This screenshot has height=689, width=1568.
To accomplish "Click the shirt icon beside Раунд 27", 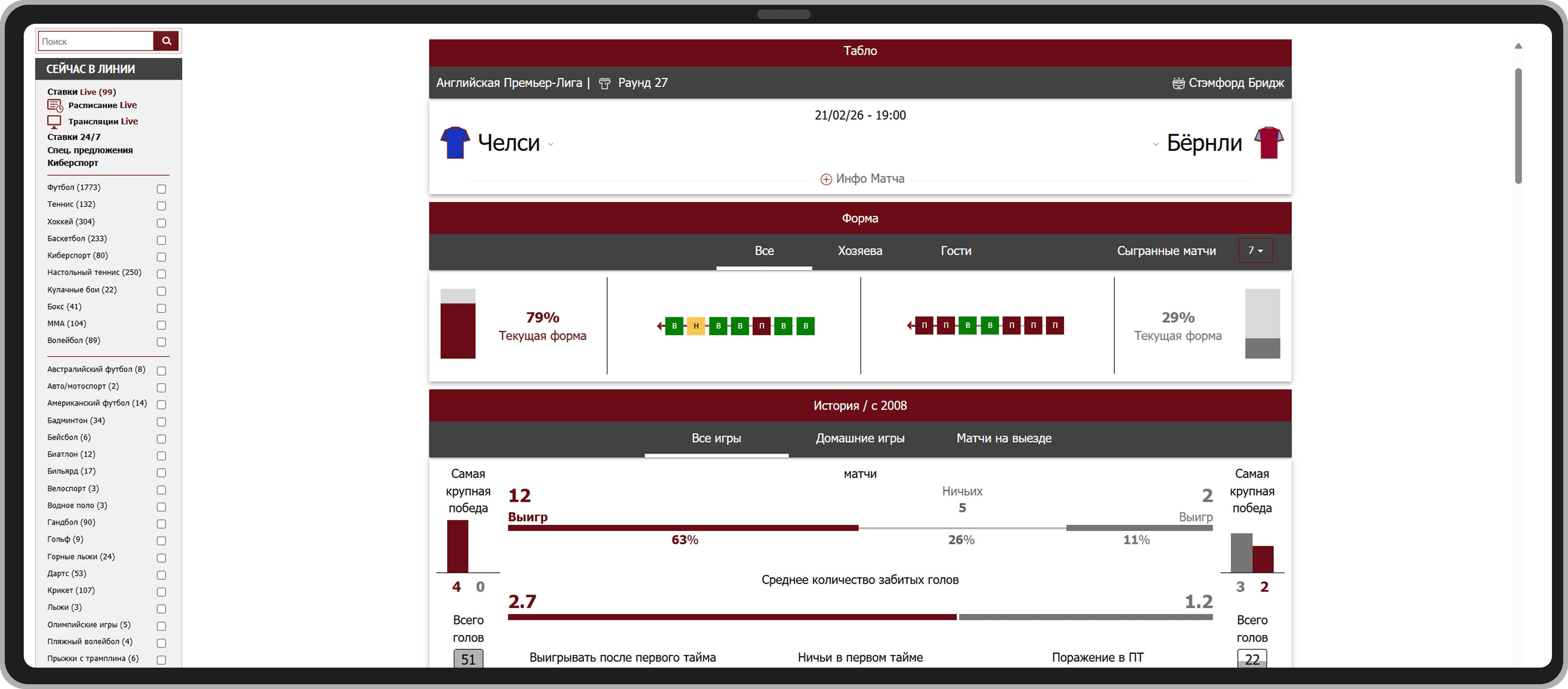I will (604, 83).
